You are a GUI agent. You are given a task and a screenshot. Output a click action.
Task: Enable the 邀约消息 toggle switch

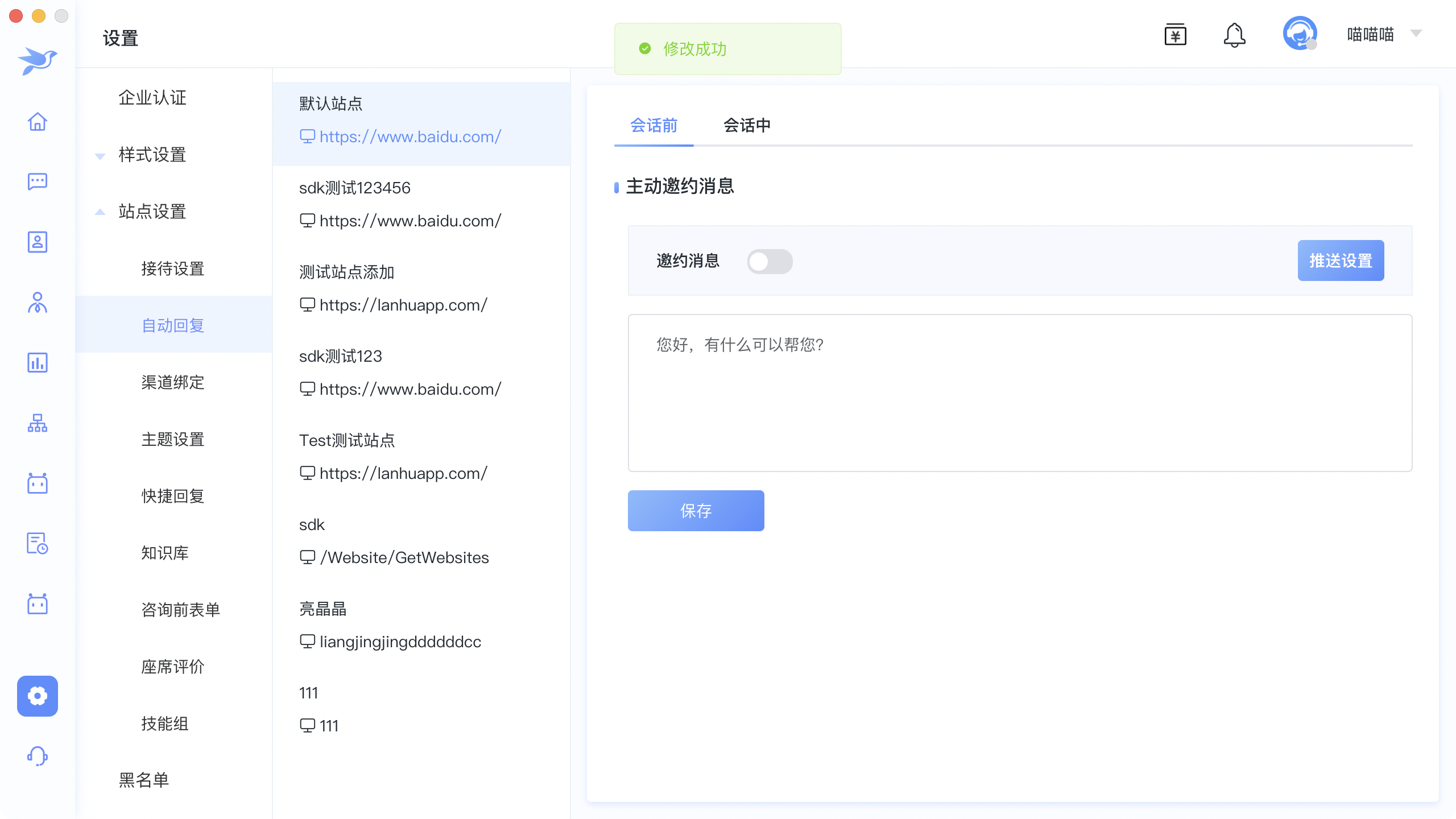[770, 262]
